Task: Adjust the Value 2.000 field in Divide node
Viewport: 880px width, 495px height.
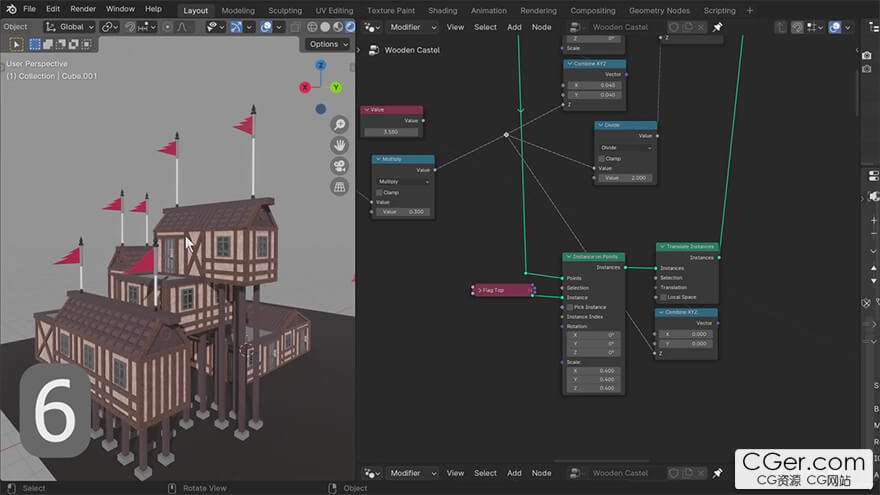Action: (625, 178)
